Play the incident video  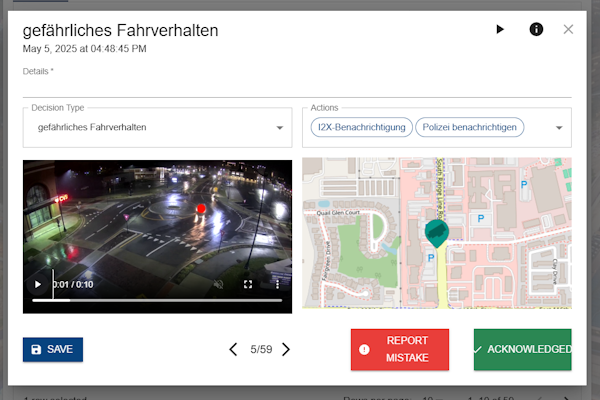click(x=38, y=284)
